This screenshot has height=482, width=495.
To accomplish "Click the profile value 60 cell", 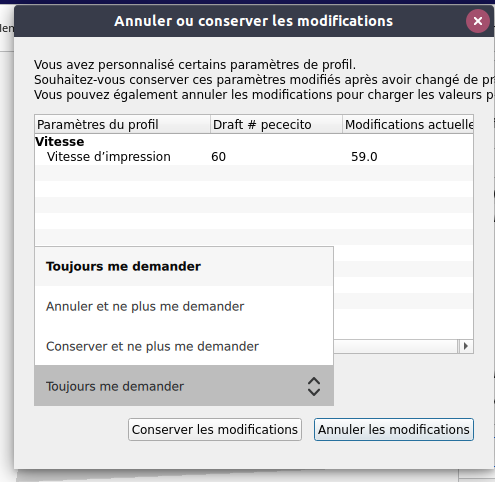I will pyautogui.click(x=219, y=157).
